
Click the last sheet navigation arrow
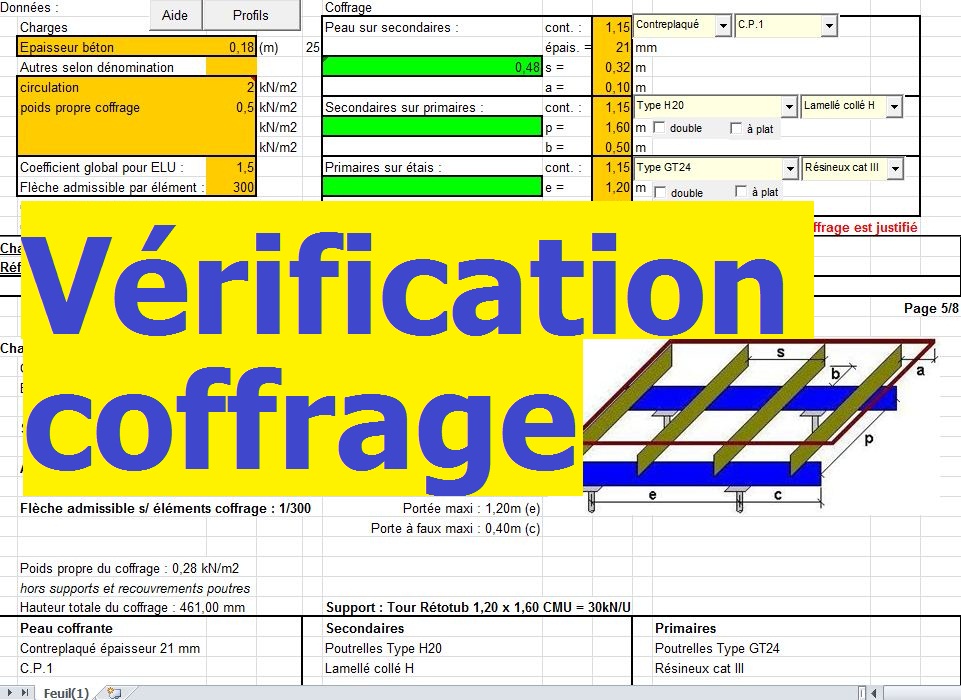[x=25, y=693]
